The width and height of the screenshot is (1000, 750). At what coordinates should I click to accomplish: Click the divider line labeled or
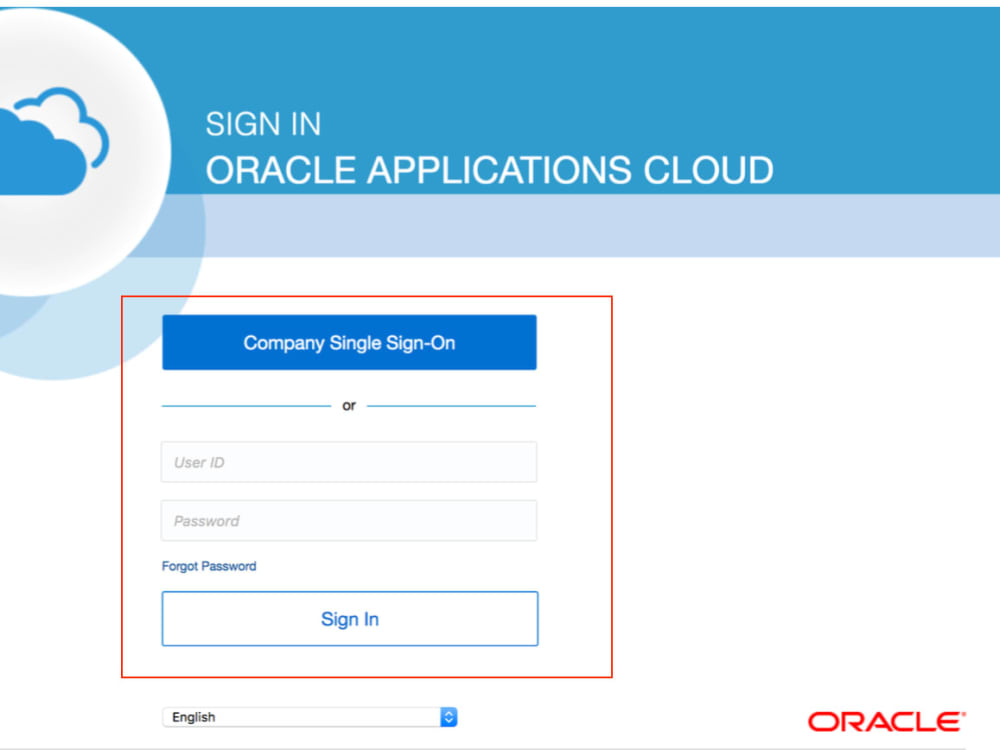point(349,405)
